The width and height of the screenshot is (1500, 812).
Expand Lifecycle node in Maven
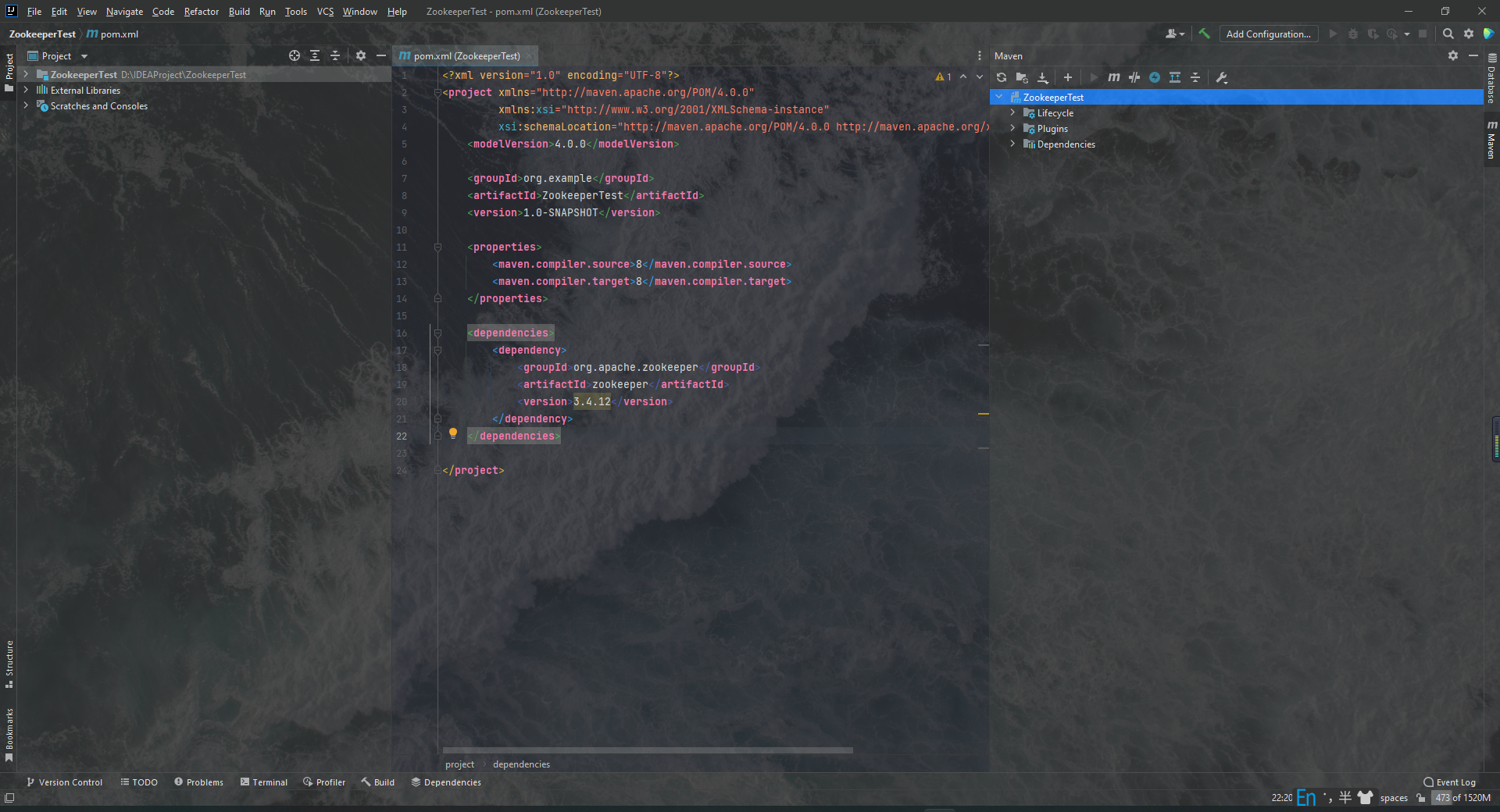[x=1013, y=112]
